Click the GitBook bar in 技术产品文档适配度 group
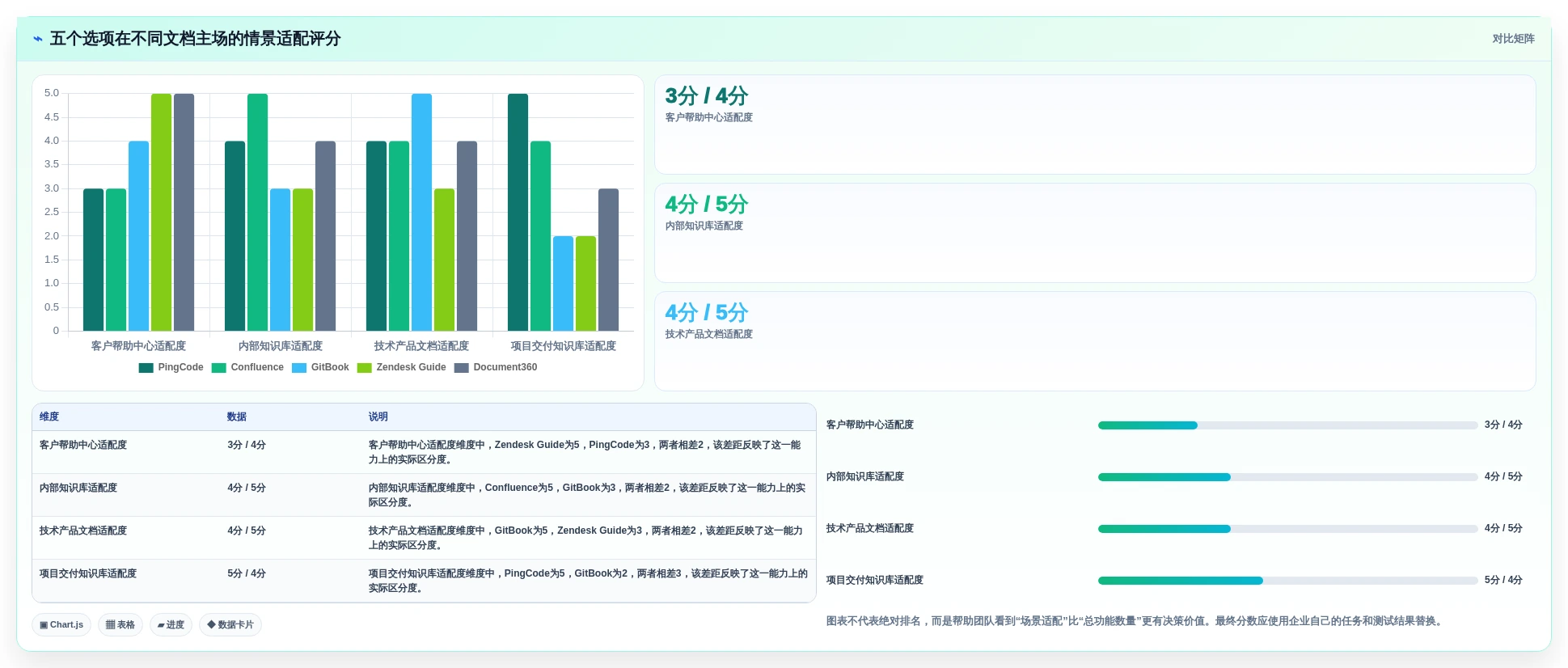 tap(421, 212)
